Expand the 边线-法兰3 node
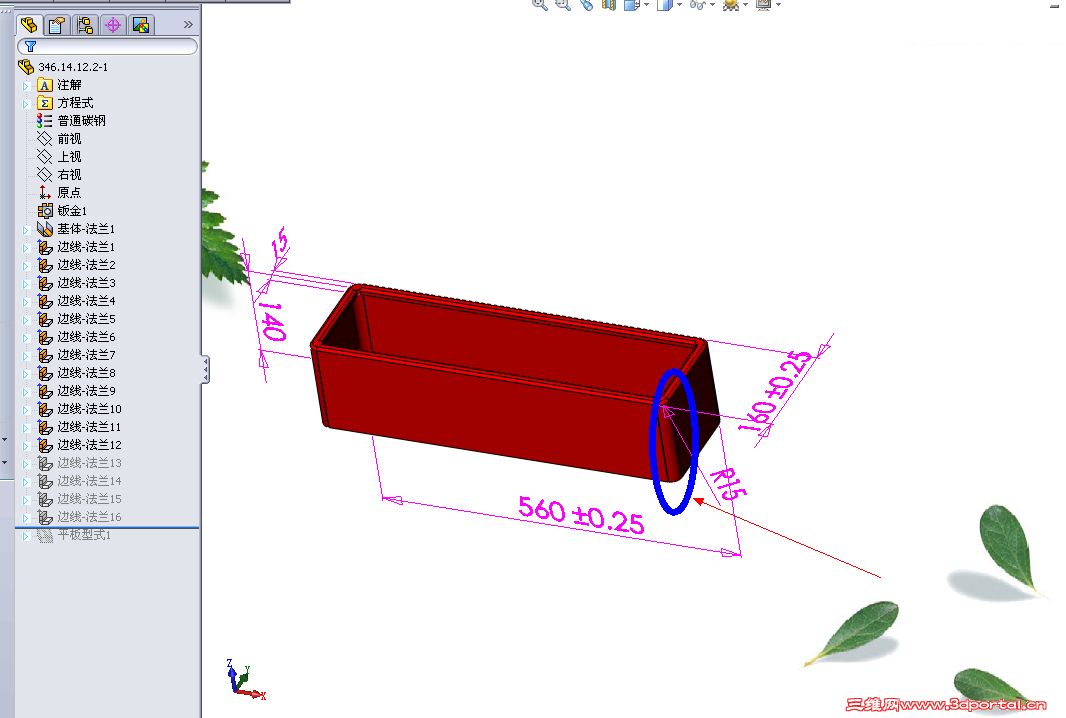 [x=26, y=284]
